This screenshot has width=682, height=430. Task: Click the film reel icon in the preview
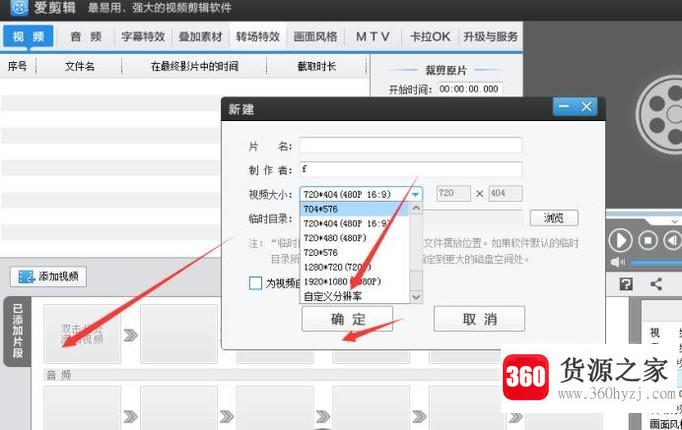pyautogui.click(x=659, y=115)
